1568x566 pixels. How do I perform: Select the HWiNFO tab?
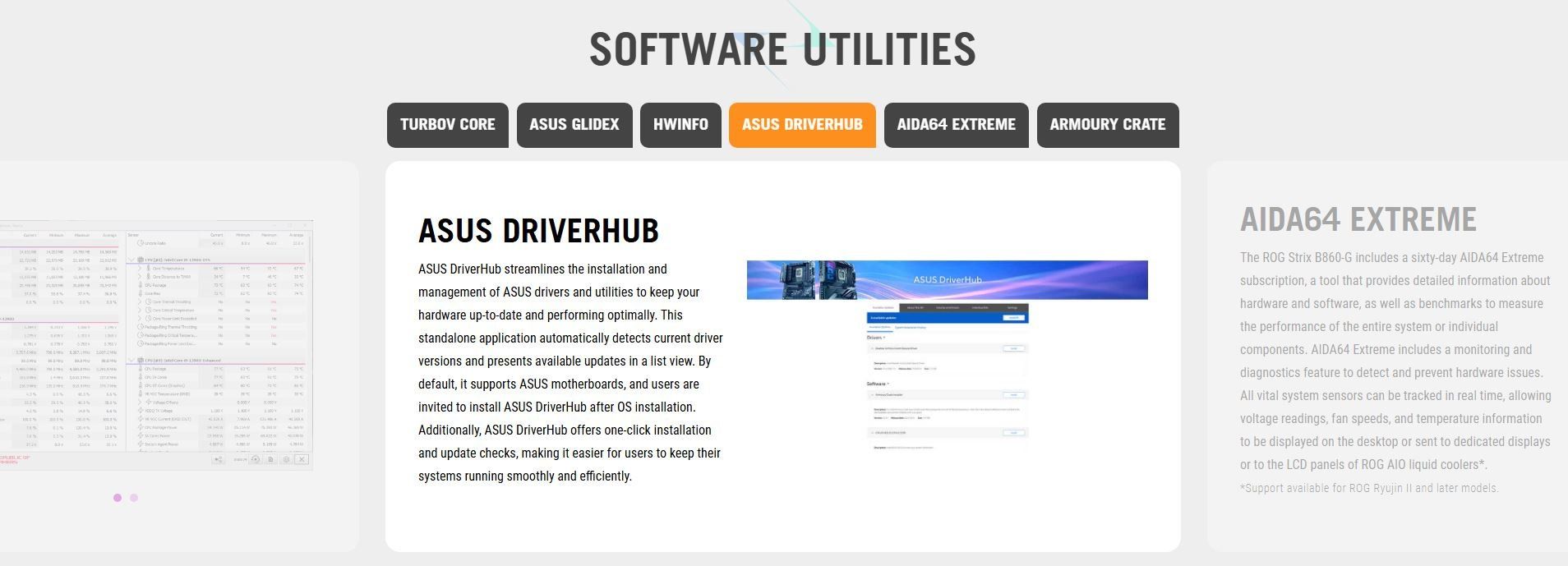tap(680, 125)
